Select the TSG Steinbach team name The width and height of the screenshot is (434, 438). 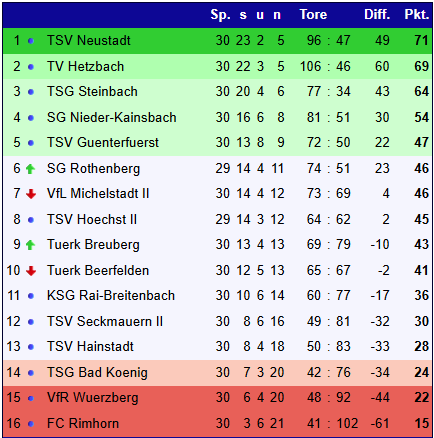click(x=92, y=92)
